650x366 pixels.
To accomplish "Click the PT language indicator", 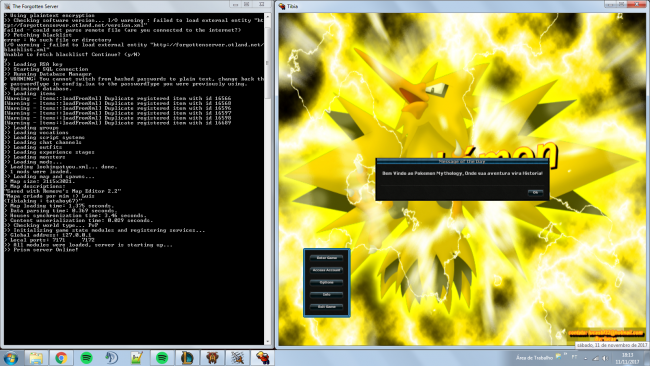I will click(574, 357).
